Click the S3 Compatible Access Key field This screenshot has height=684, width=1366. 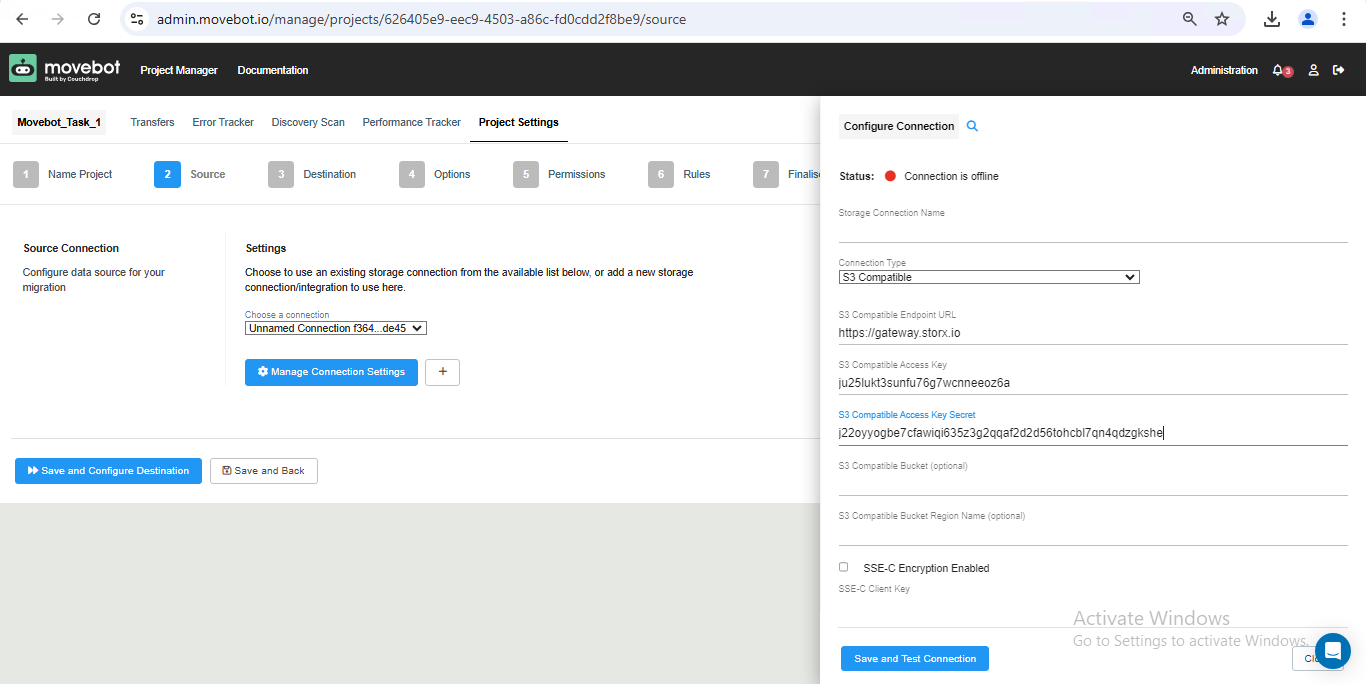point(1093,382)
